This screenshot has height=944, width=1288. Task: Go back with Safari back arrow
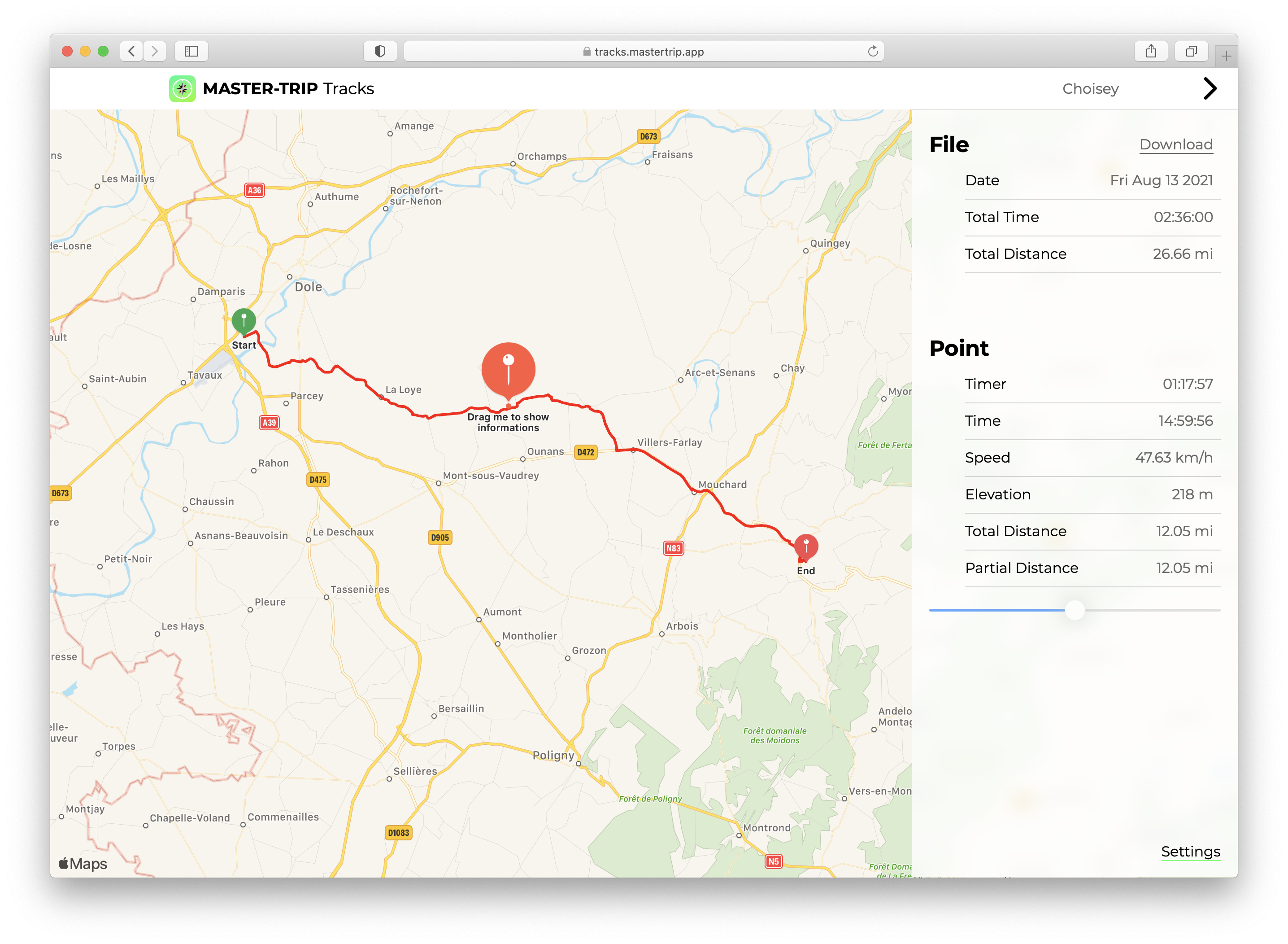coord(132,52)
